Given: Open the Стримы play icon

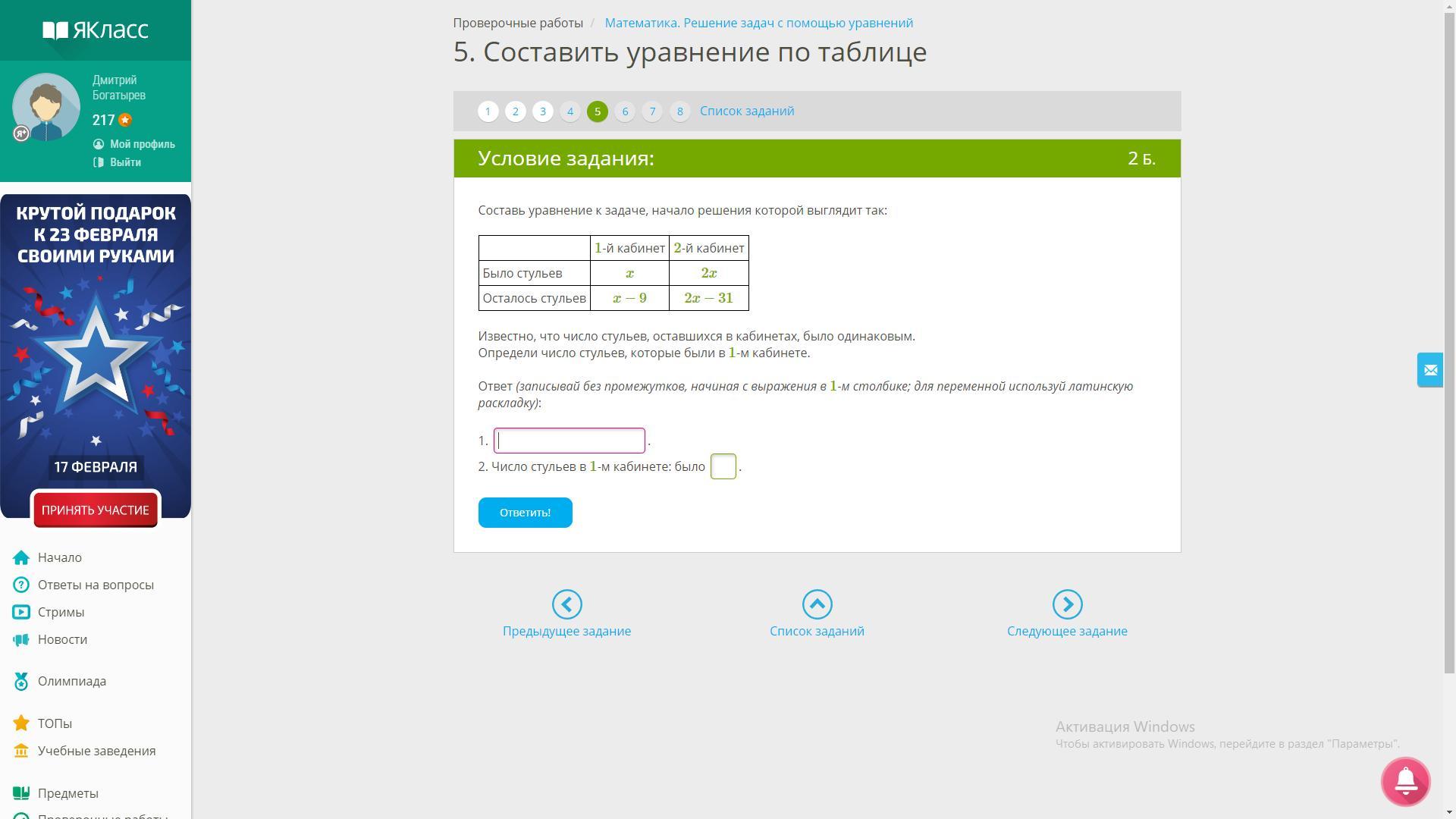Looking at the screenshot, I should 21,613.
